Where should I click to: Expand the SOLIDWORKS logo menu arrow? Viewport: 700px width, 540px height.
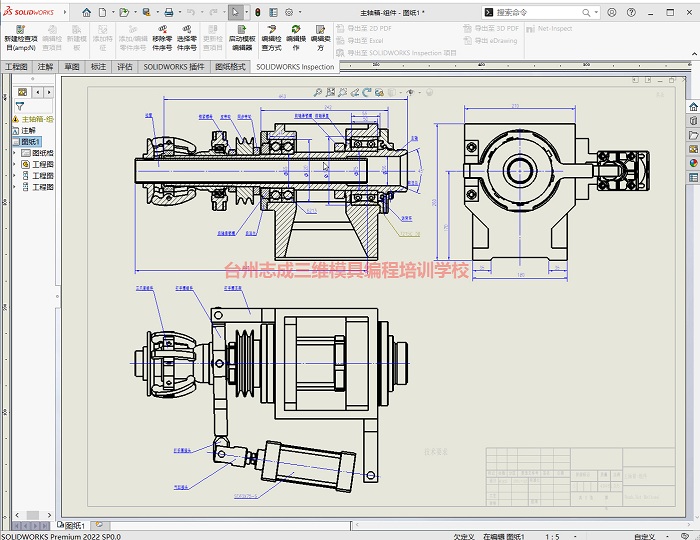click(65, 12)
